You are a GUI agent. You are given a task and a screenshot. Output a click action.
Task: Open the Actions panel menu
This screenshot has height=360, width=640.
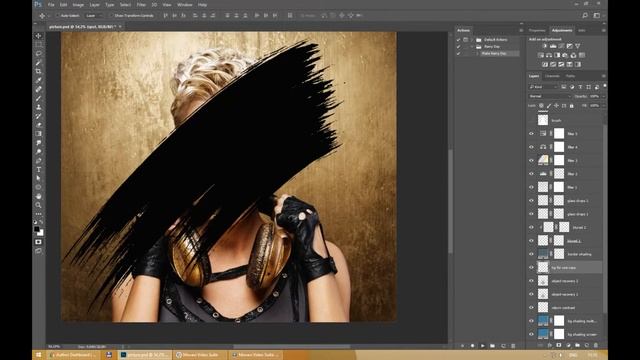click(521, 30)
